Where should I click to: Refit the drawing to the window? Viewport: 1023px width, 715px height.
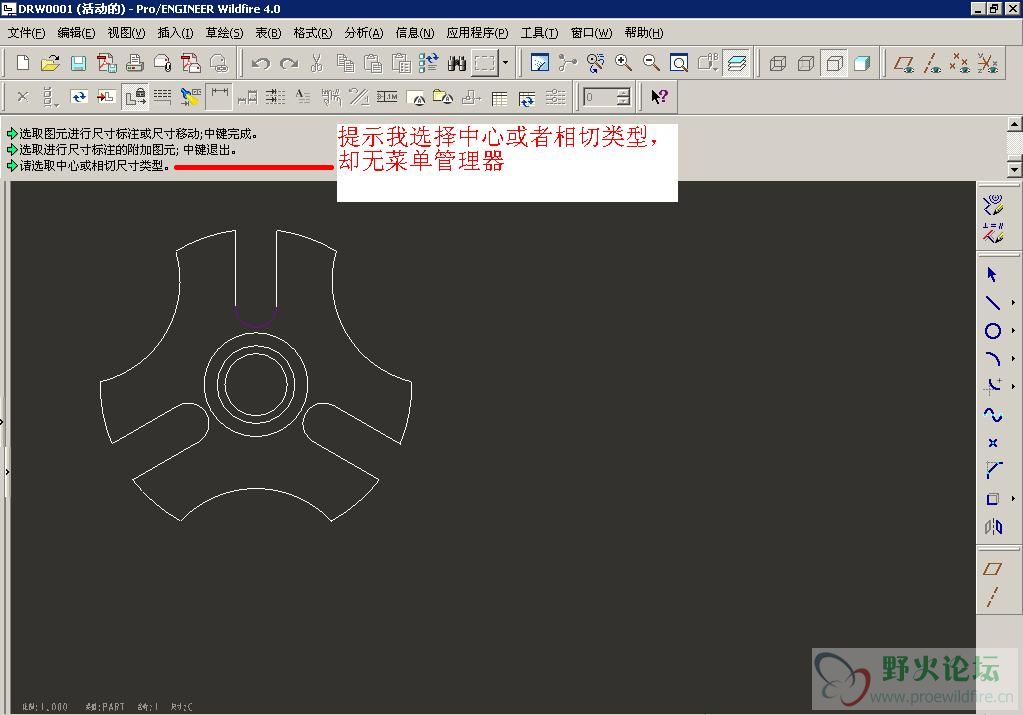[x=679, y=63]
